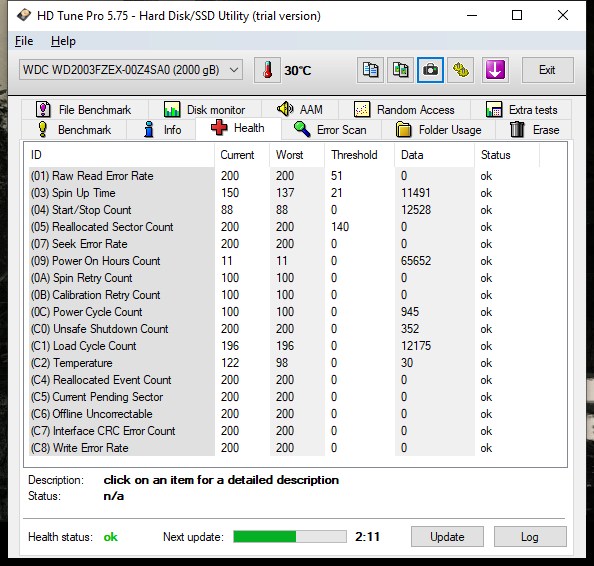The image size is (594, 566).
Task: Click the data value 12528
Action: (416, 210)
